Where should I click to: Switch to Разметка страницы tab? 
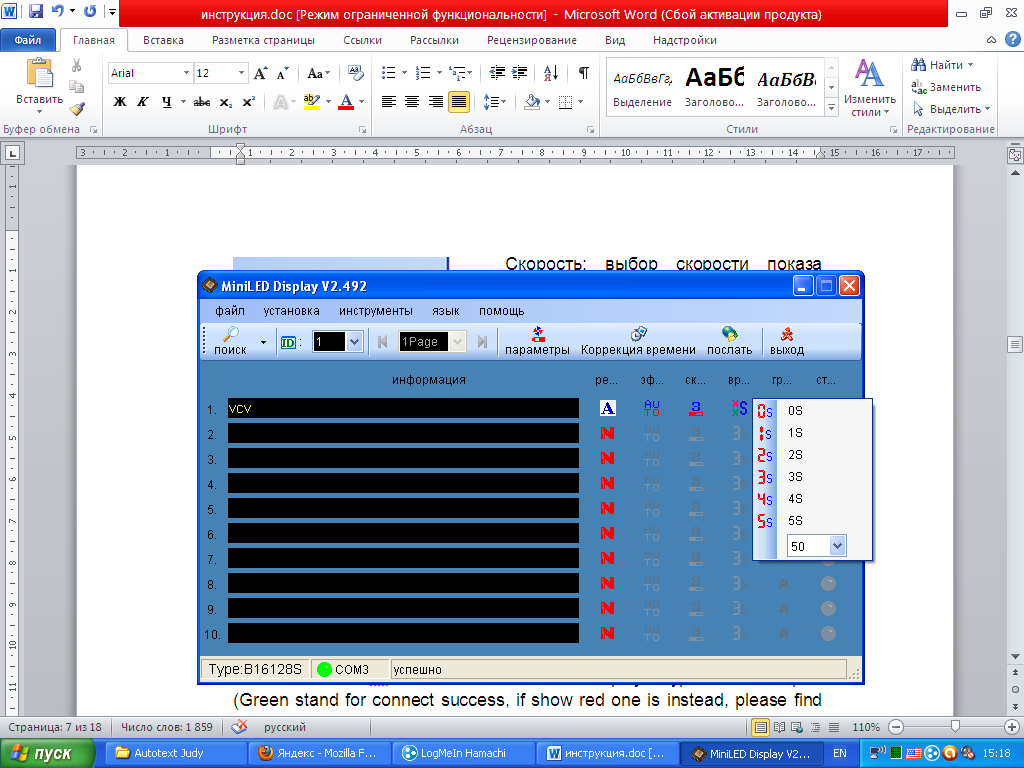click(x=263, y=40)
